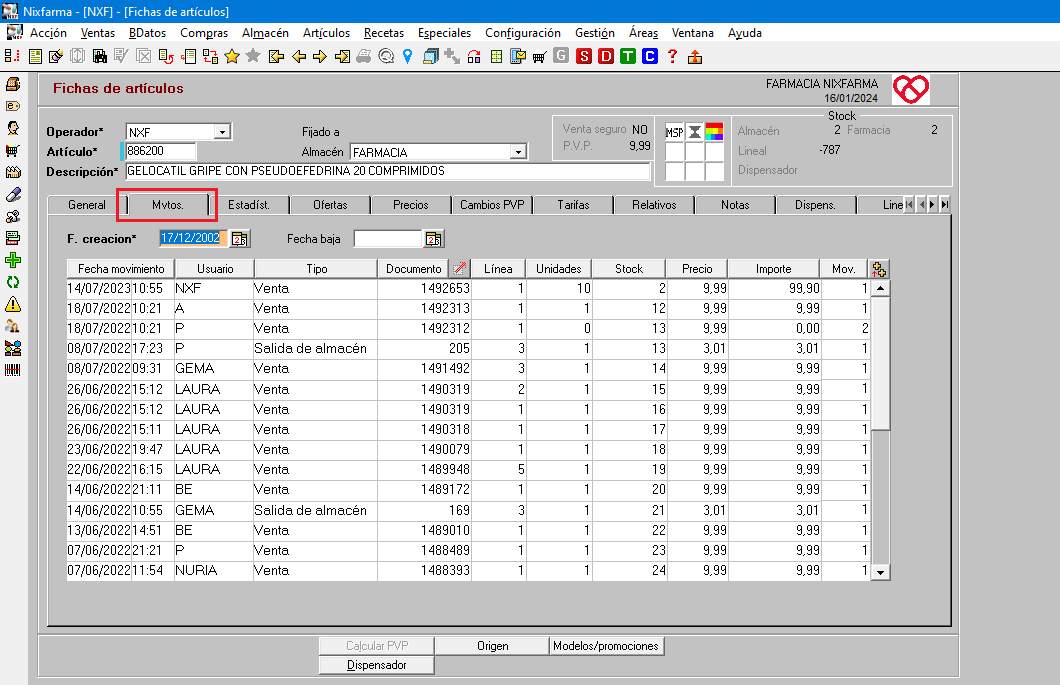The height and width of the screenshot is (685, 1060).
Task: Click the red S toolbar button
Action: tap(584, 57)
